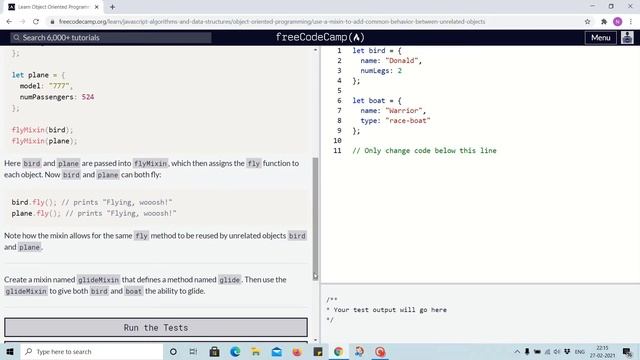Open Task View on the taskbar
This screenshot has height=360, width=640.
click(193, 351)
